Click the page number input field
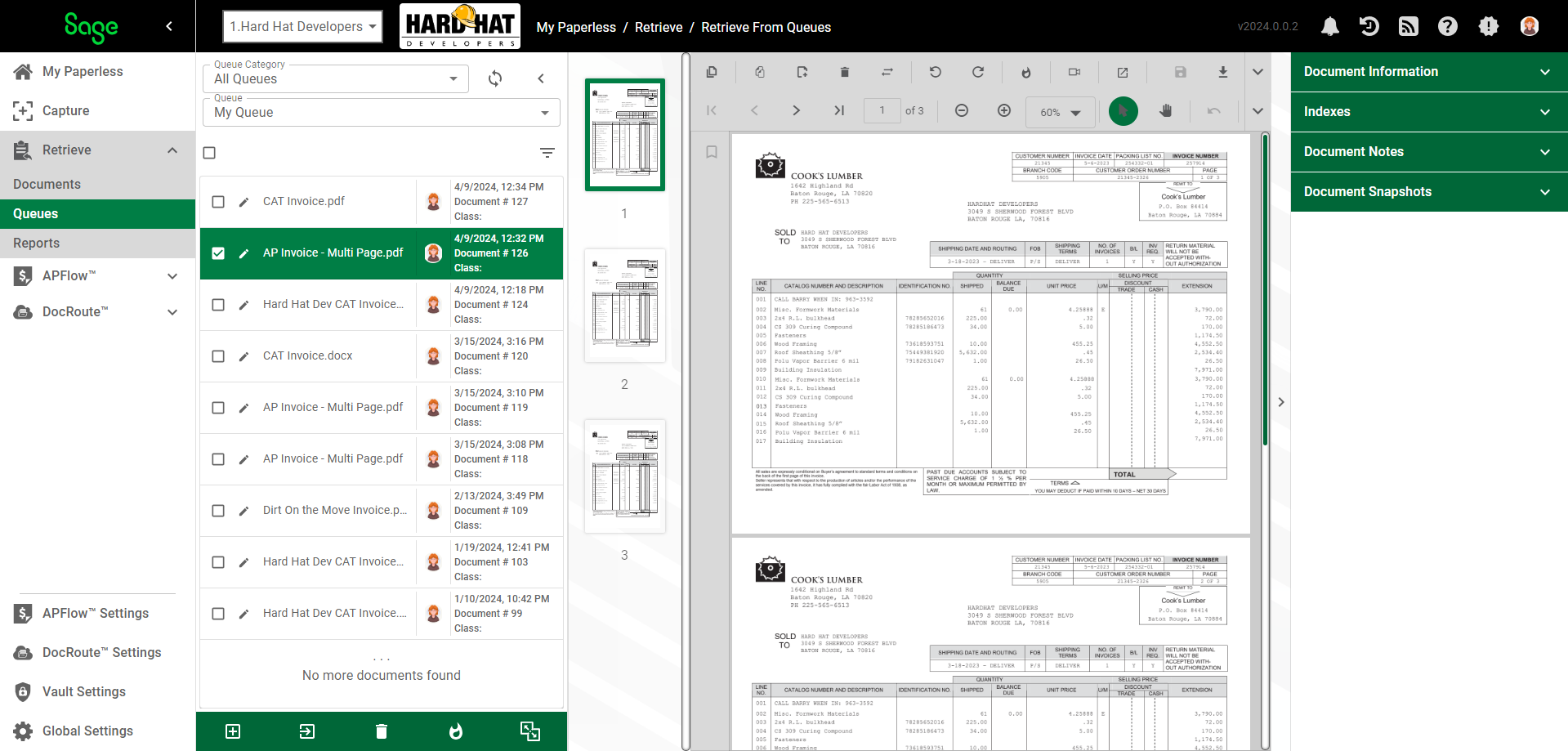Image resolution: width=1568 pixels, height=751 pixels. pyautogui.click(x=882, y=110)
